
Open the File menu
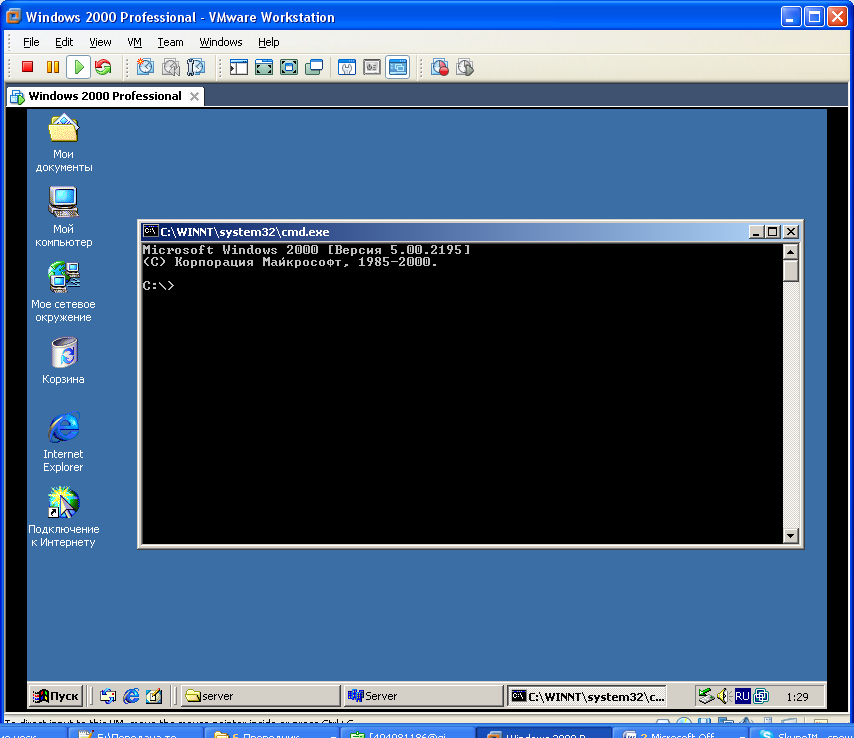pos(31,42)
